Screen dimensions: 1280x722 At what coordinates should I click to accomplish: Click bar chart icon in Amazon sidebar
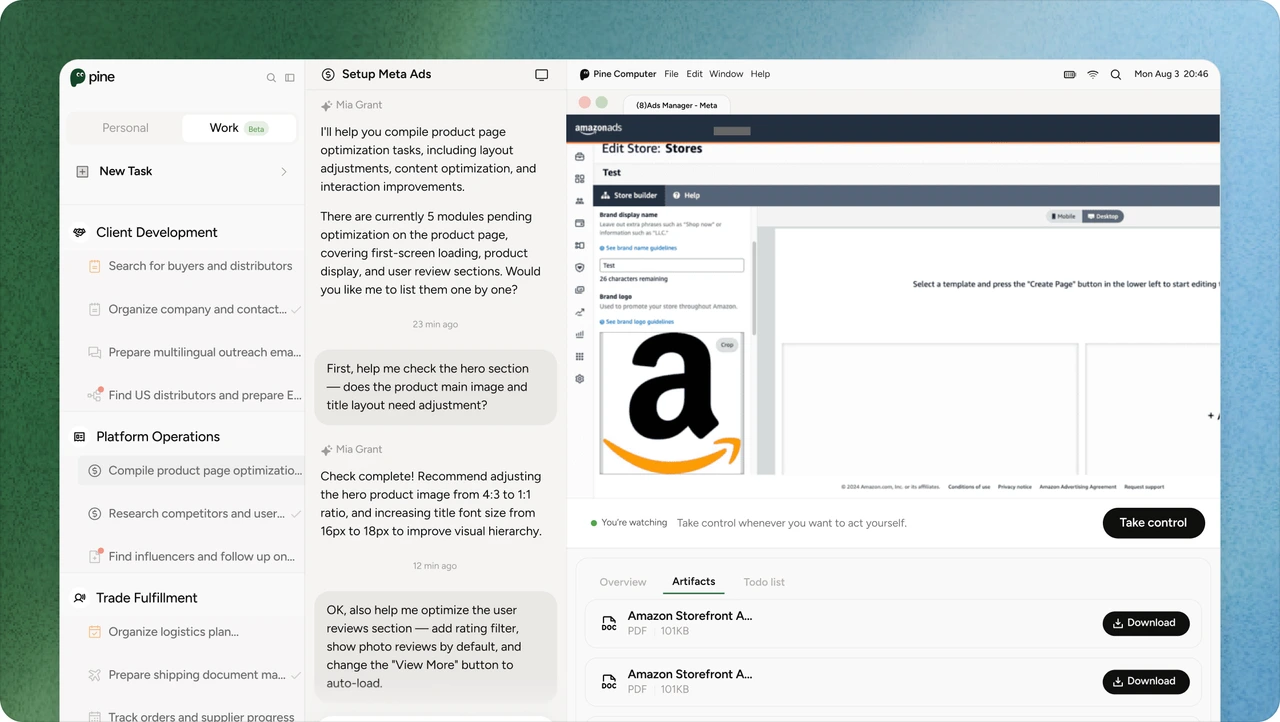(x=580, y=335)
